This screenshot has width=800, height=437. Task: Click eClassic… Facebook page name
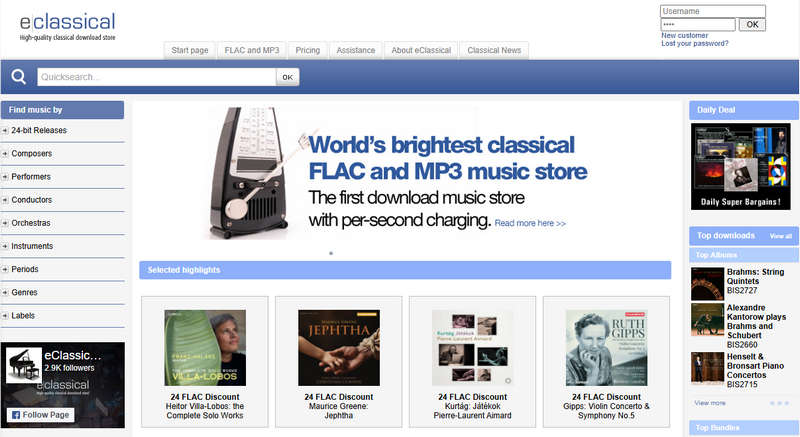[x=72, y=355]
